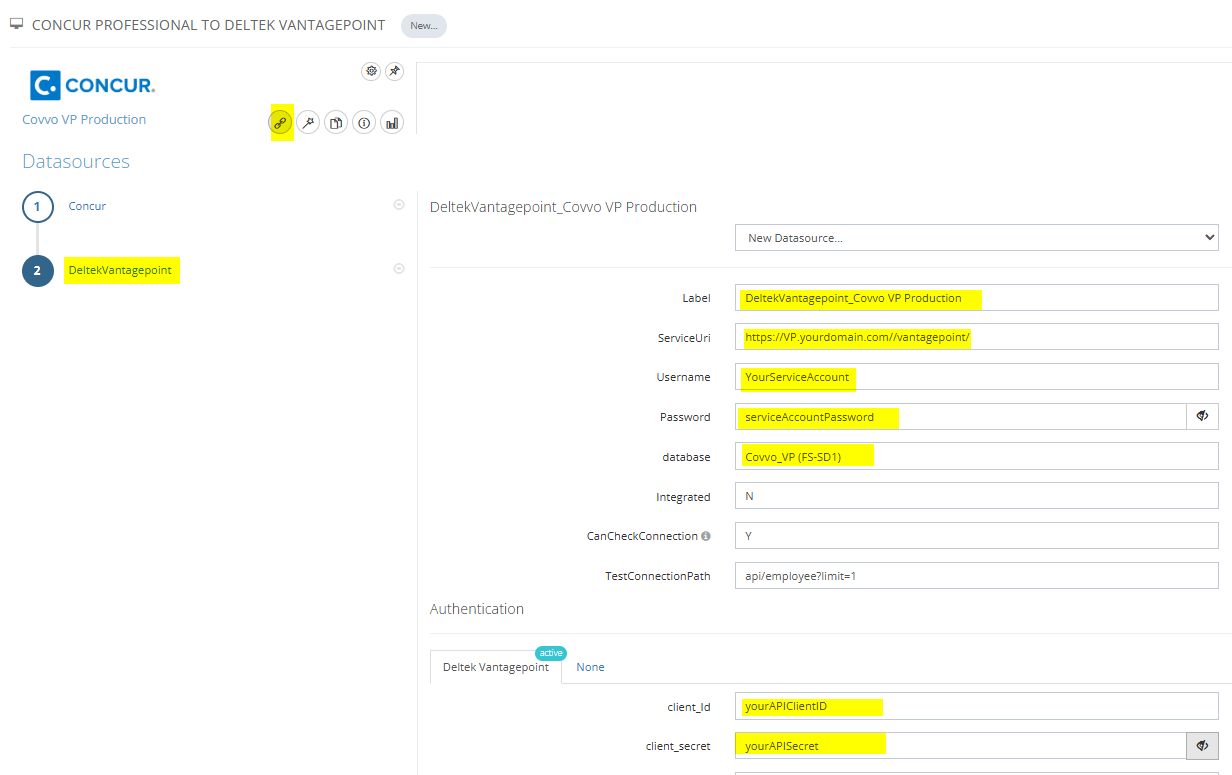Open Covvo VP Production link

(x=84, y=119)
